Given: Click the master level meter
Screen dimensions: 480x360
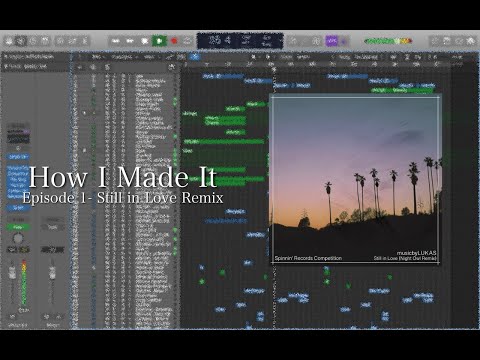Looking at the screenshot, I should pyautogui.click(x=388, y=41).
